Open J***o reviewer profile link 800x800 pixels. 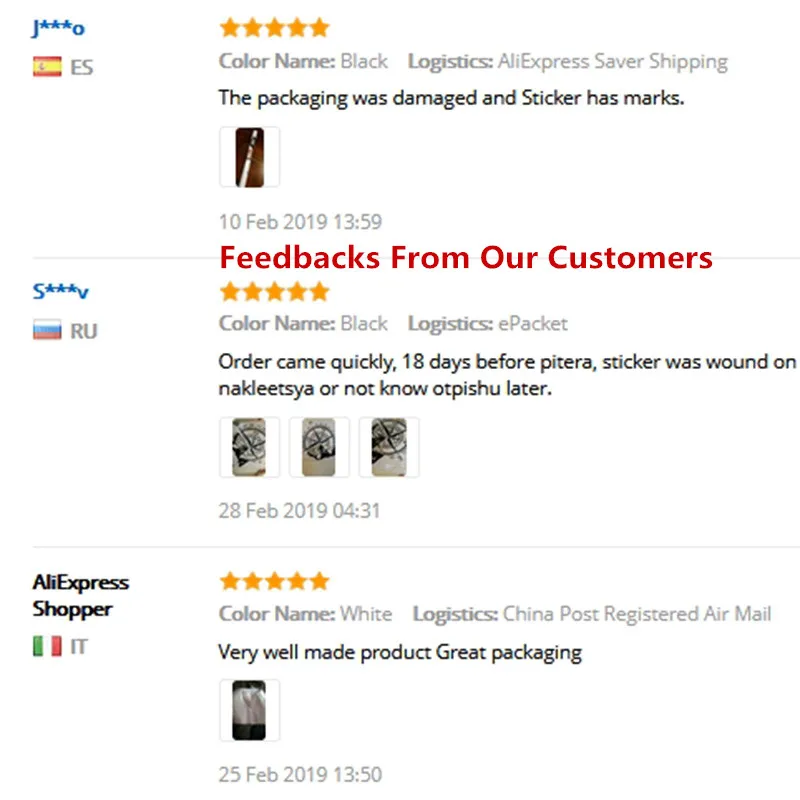(58, 28)
